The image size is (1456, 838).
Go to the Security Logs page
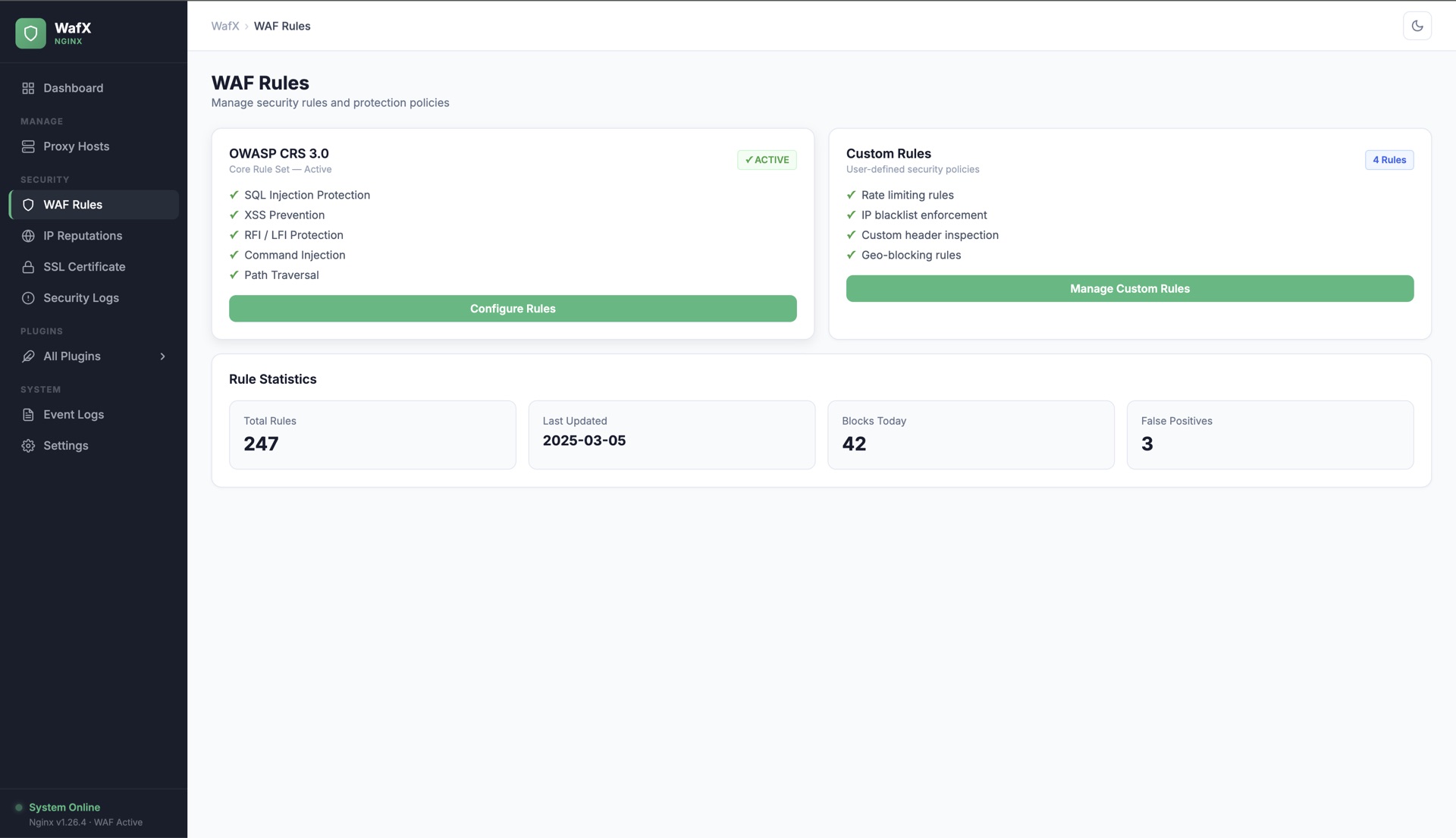(81, 298)
